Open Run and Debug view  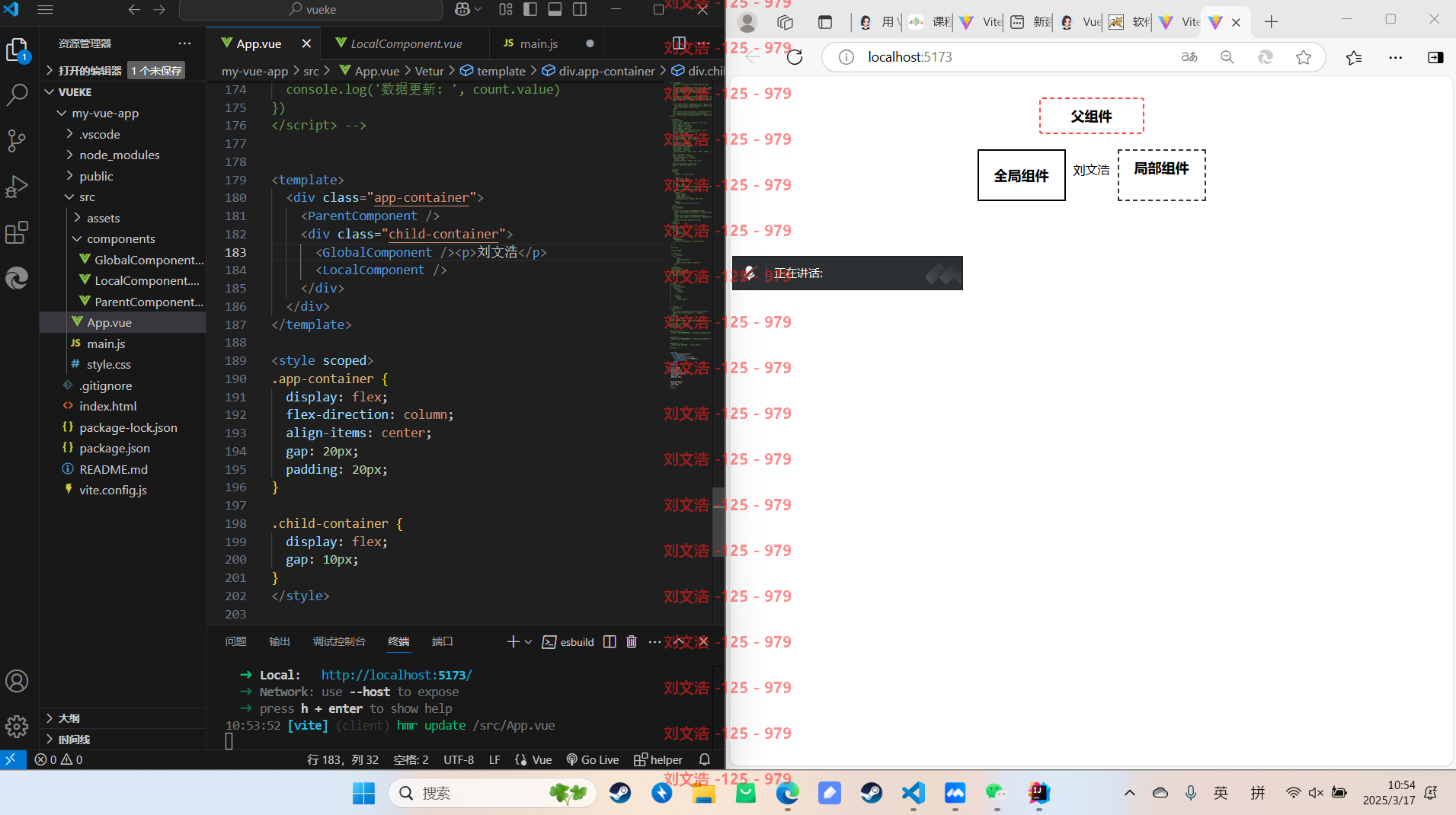point(17,187)
